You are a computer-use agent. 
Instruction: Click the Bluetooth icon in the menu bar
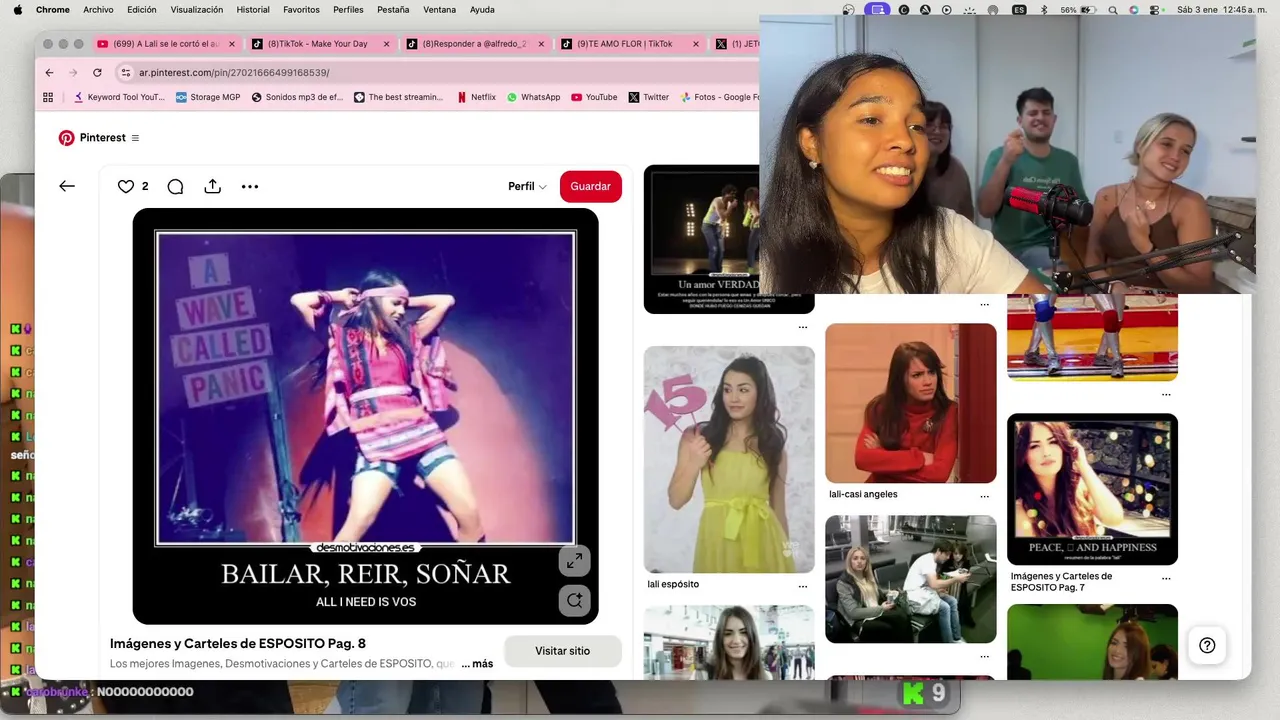click(x=1044, y=10)
